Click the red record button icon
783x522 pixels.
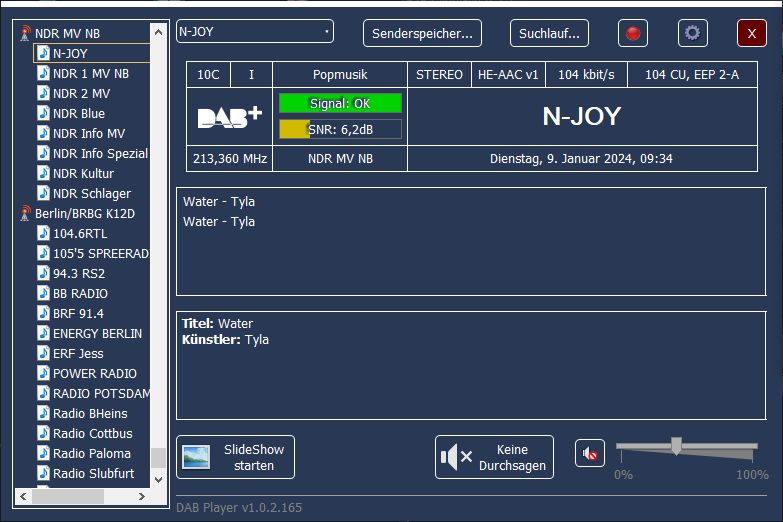click(632, 33)
